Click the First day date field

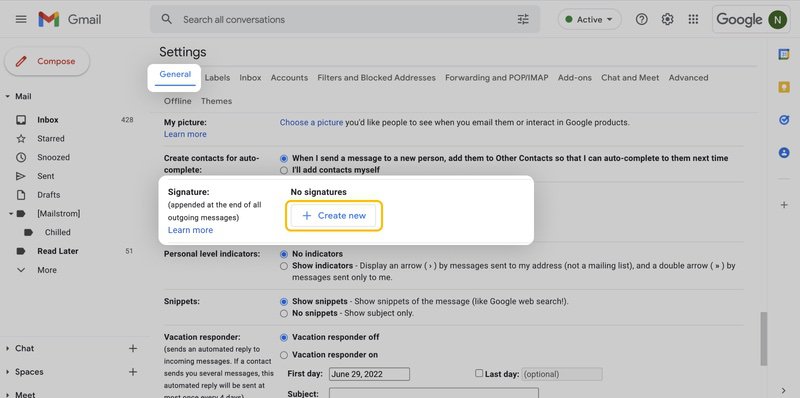369,374
